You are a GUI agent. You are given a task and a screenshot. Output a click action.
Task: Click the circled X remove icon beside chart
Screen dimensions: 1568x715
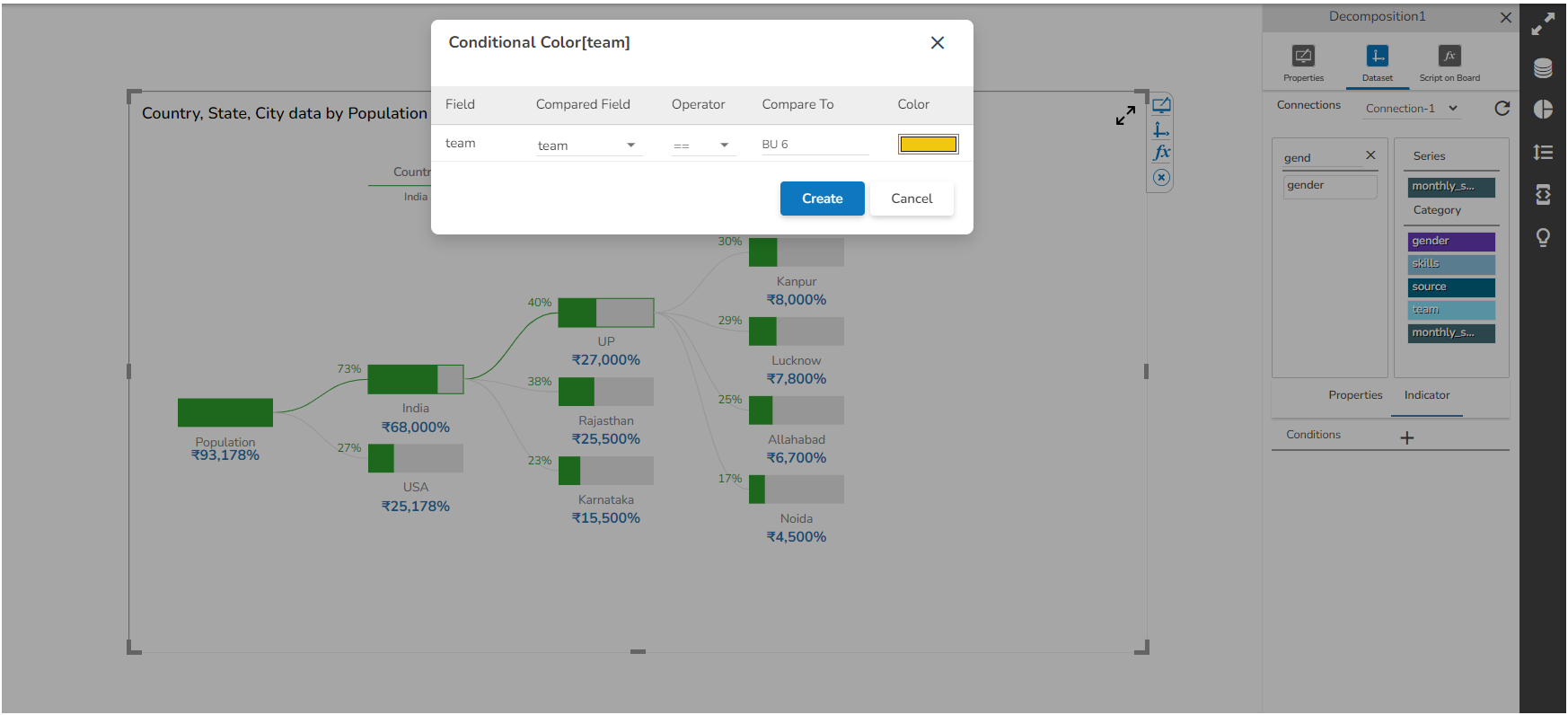1161,178
